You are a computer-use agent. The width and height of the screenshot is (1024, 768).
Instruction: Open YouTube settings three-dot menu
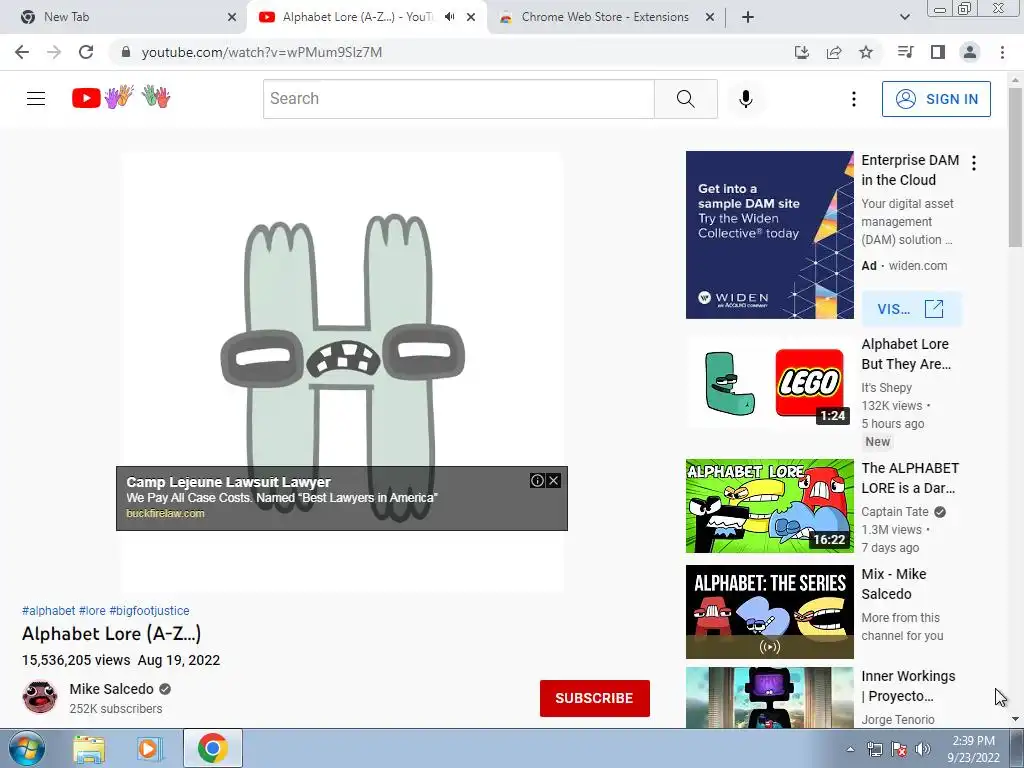[854, 99]
